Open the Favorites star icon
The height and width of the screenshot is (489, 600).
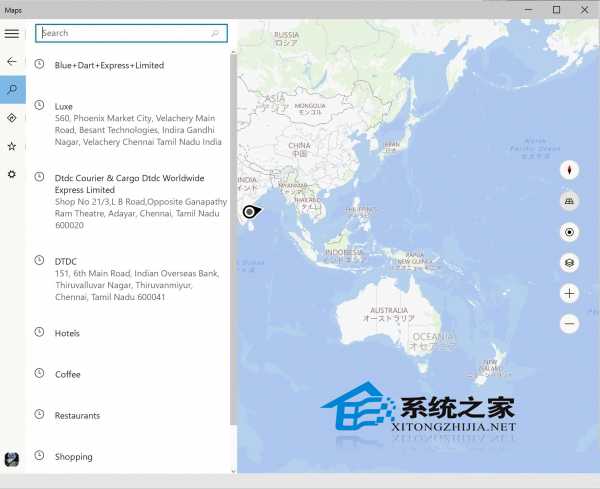tap(12, 146)
